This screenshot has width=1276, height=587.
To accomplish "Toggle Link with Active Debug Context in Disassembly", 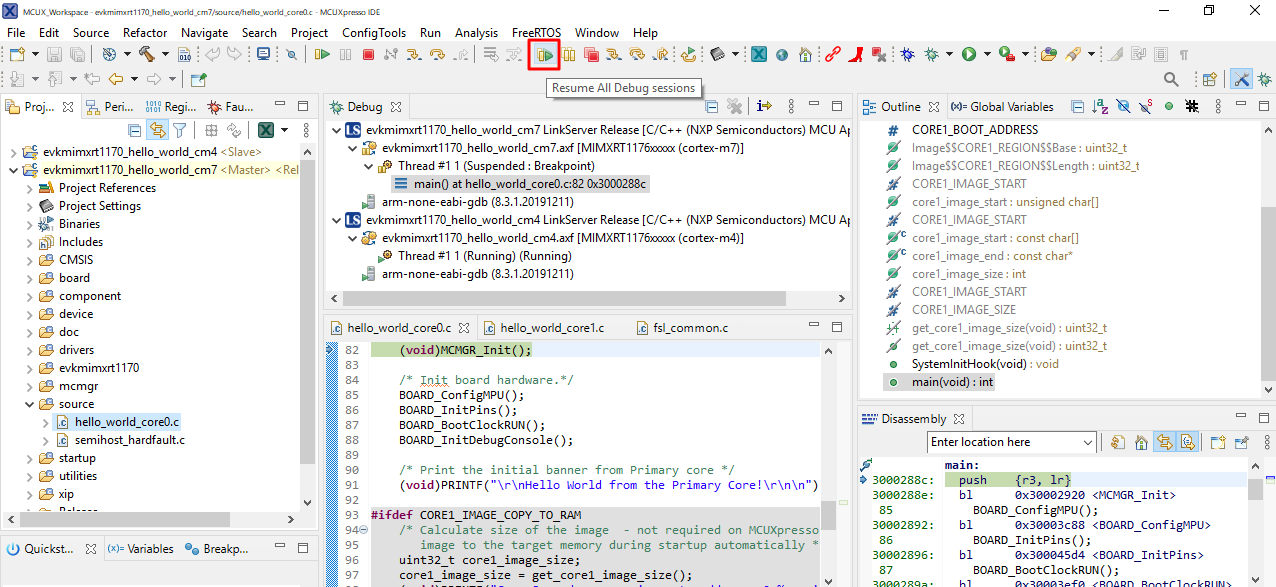I will click(x=1164, y=442).
